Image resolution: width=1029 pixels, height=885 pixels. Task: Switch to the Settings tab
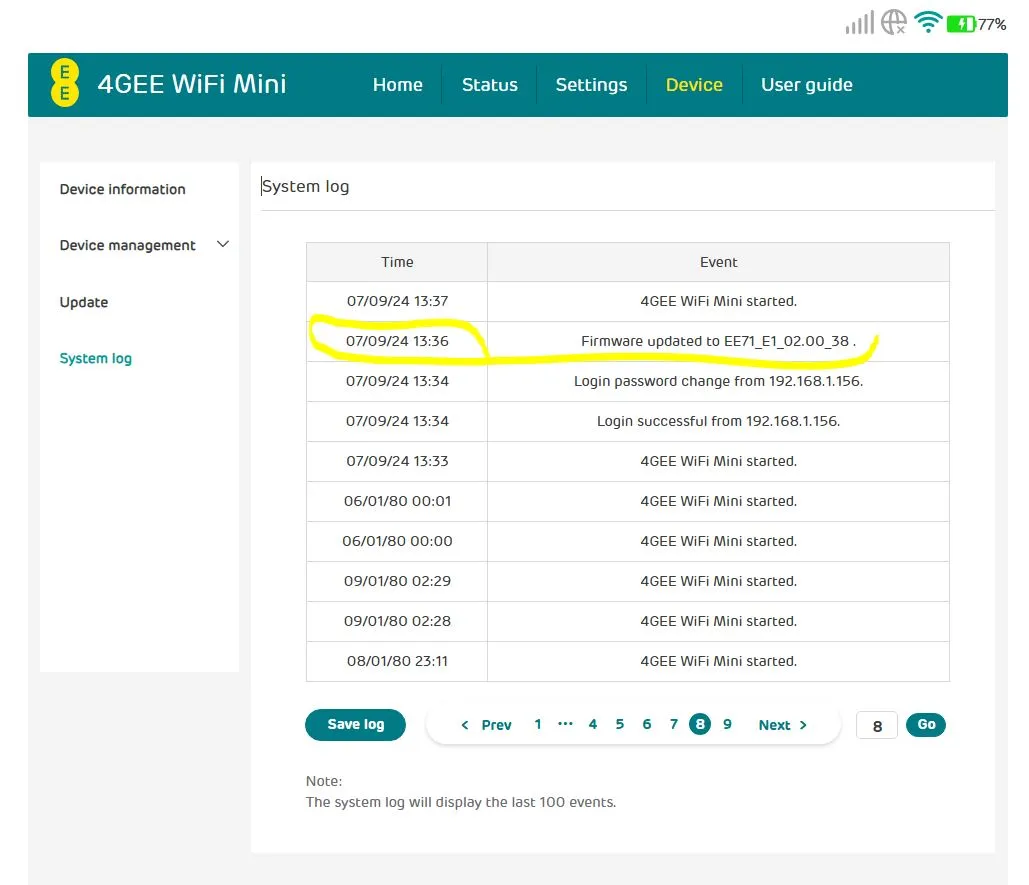[x=591, y=85]
